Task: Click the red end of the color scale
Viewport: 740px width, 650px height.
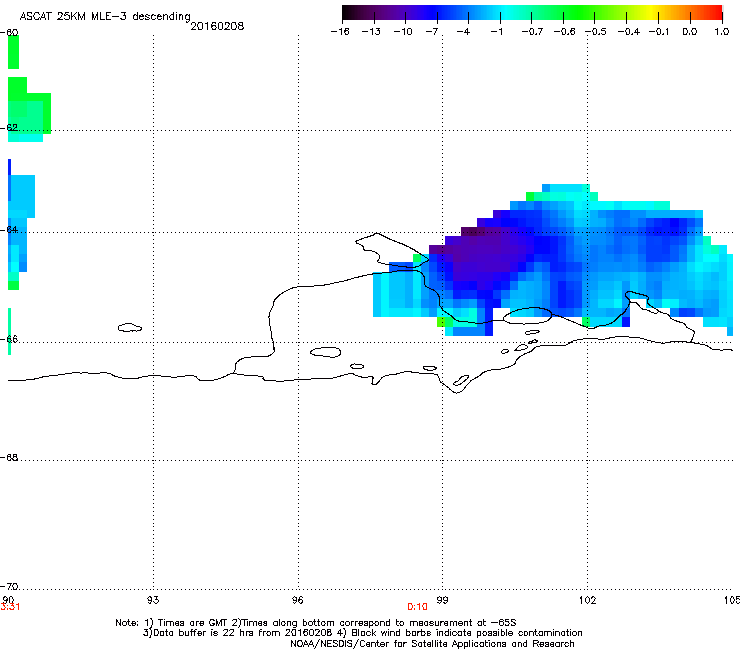Action: [x=713, y=12]
